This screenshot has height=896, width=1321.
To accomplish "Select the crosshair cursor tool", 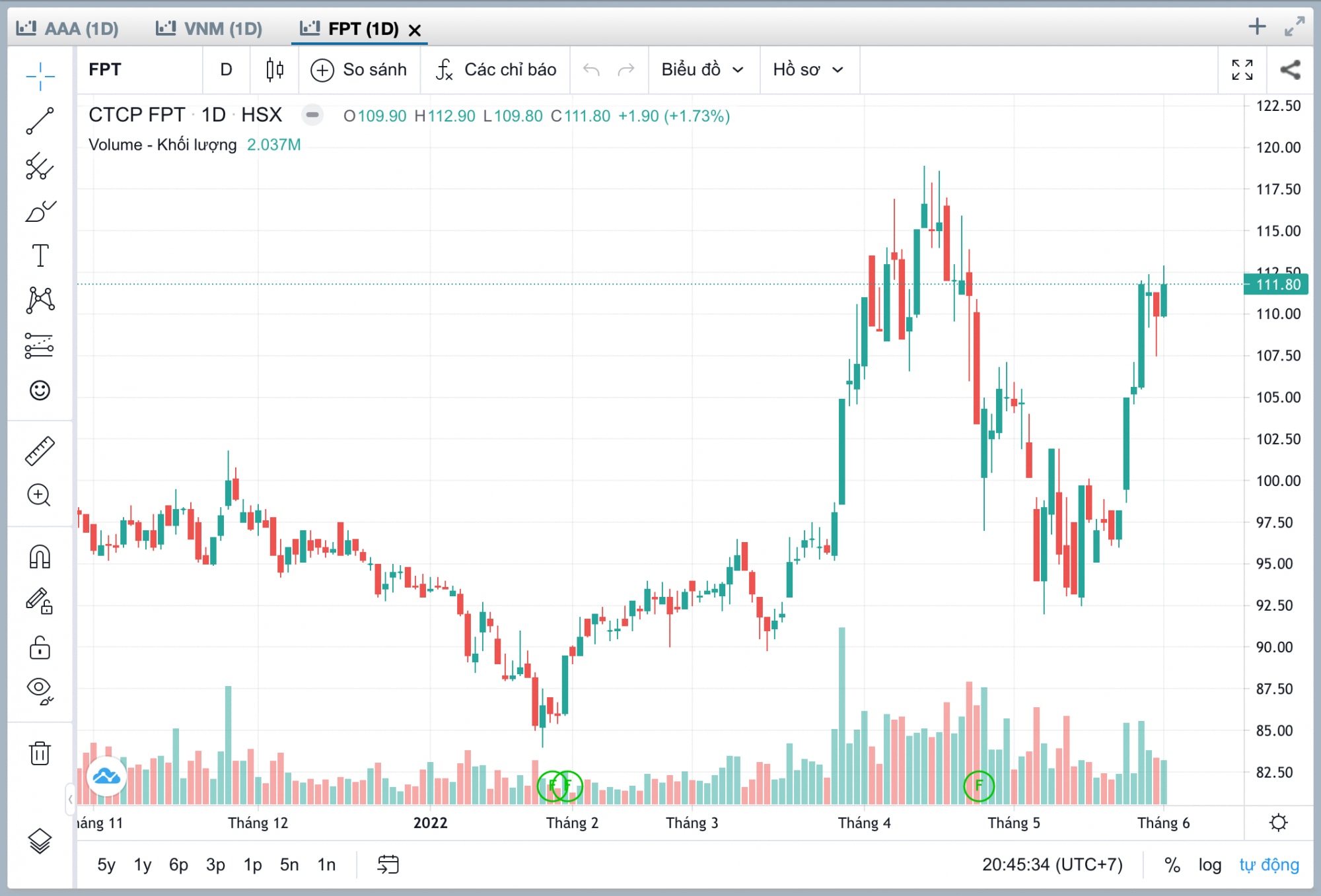I will 40,77.
